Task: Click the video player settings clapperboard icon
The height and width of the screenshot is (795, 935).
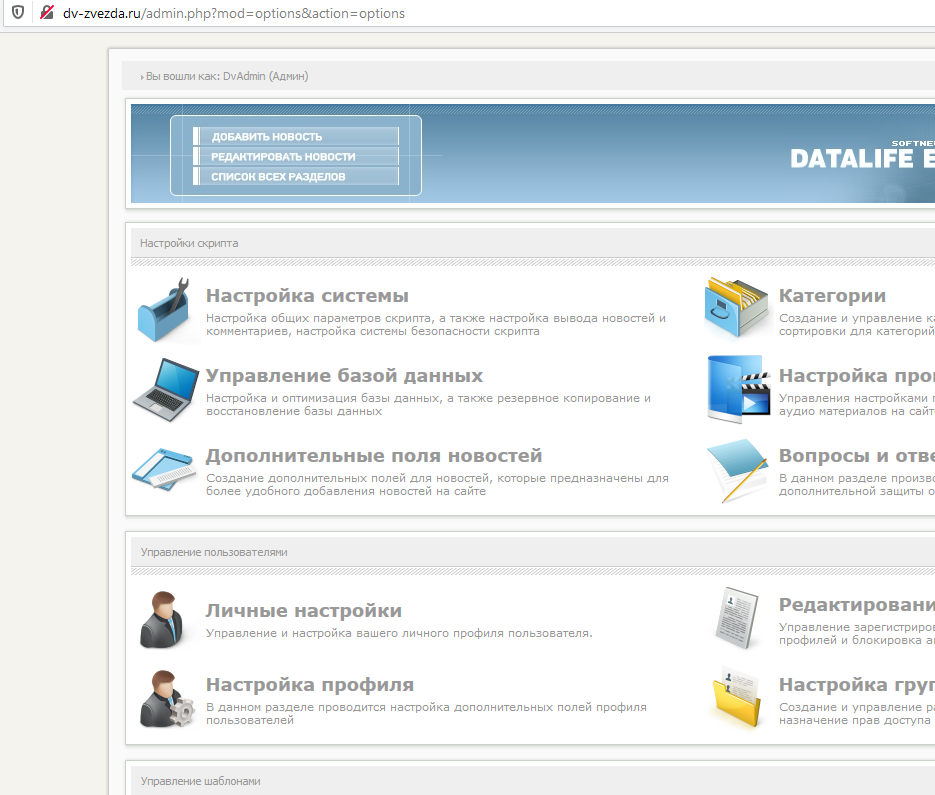Action: (x=738, y=389)
